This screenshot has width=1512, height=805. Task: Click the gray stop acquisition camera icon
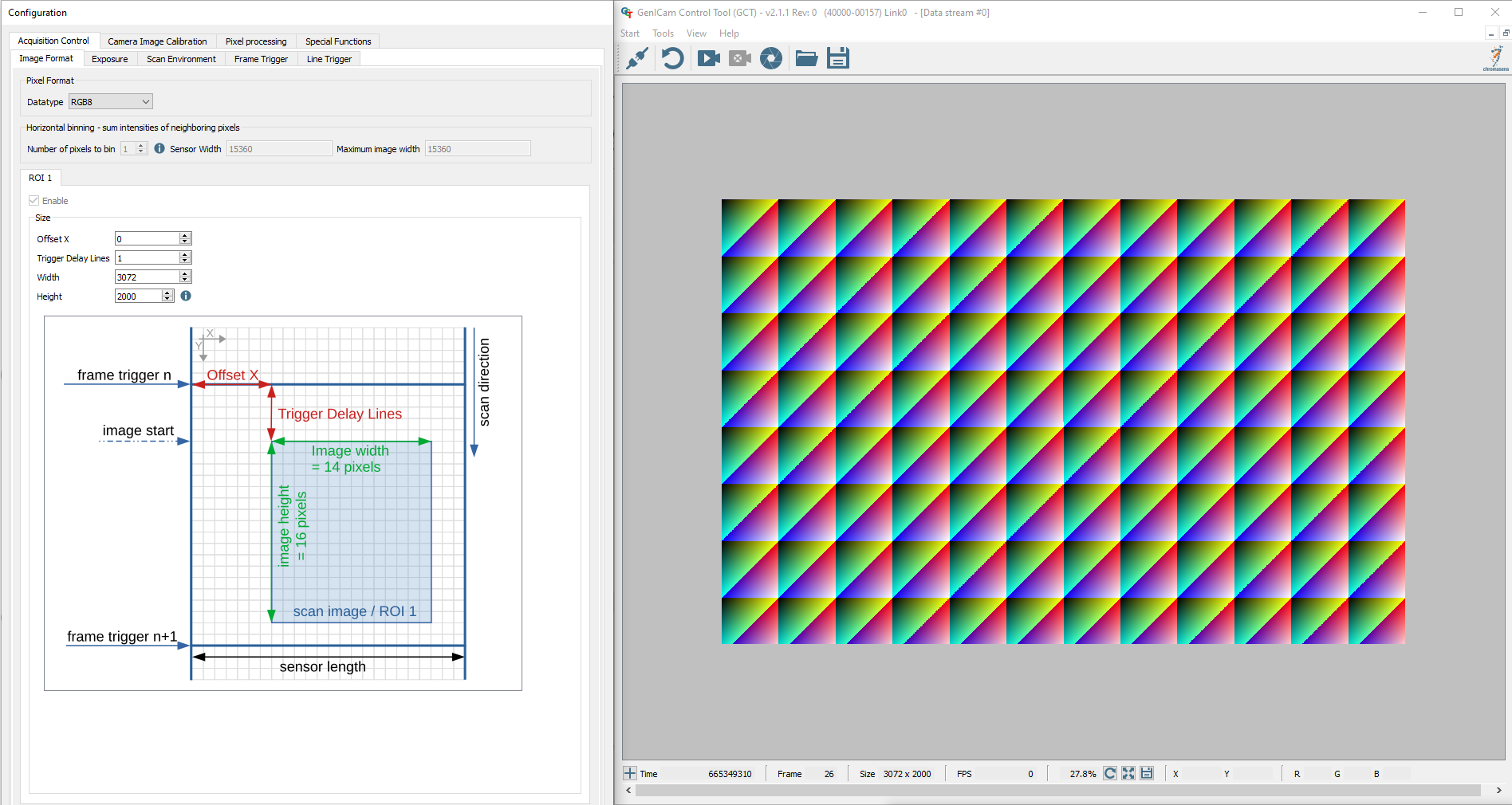(740, 58)
